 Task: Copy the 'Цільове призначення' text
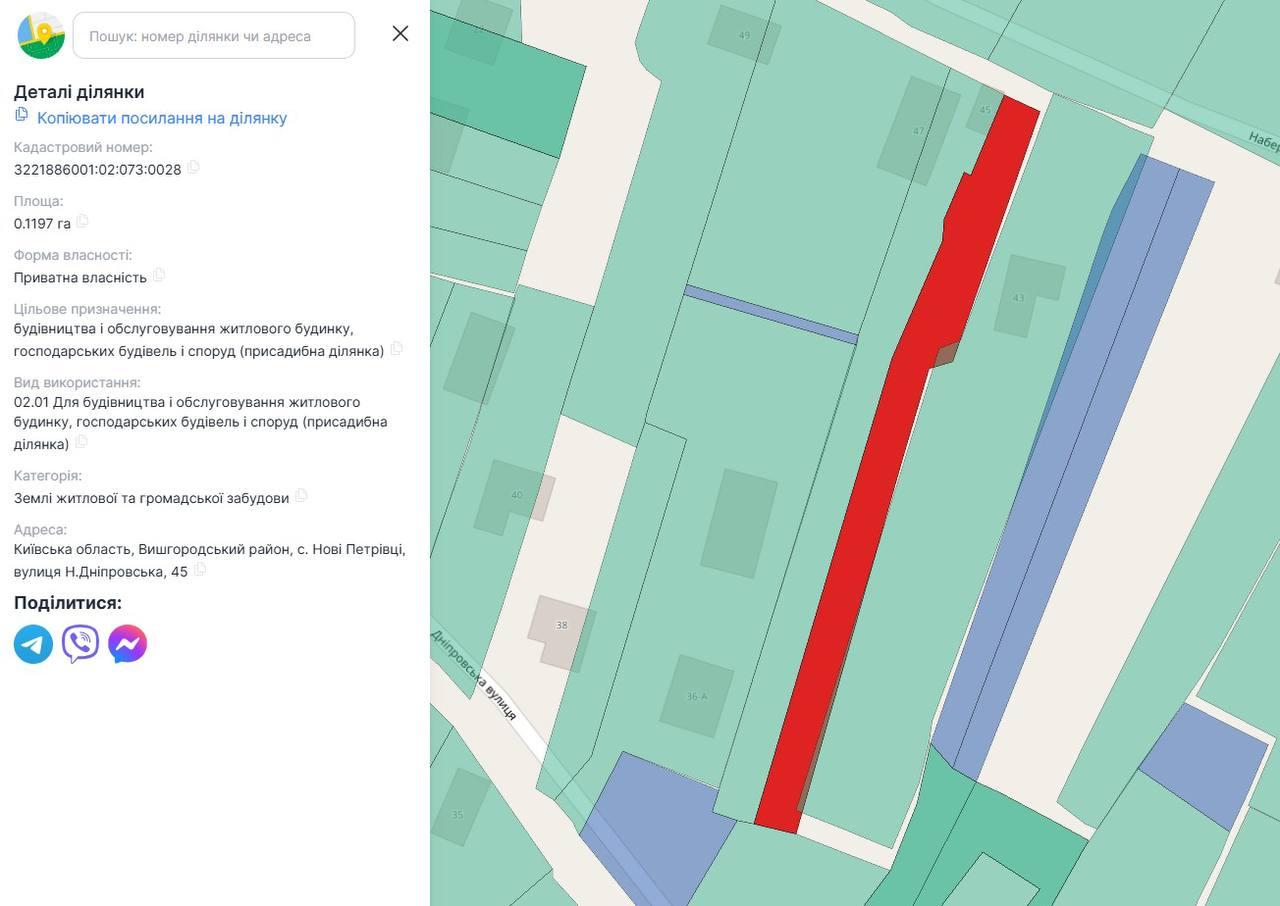tap(397, 349)
